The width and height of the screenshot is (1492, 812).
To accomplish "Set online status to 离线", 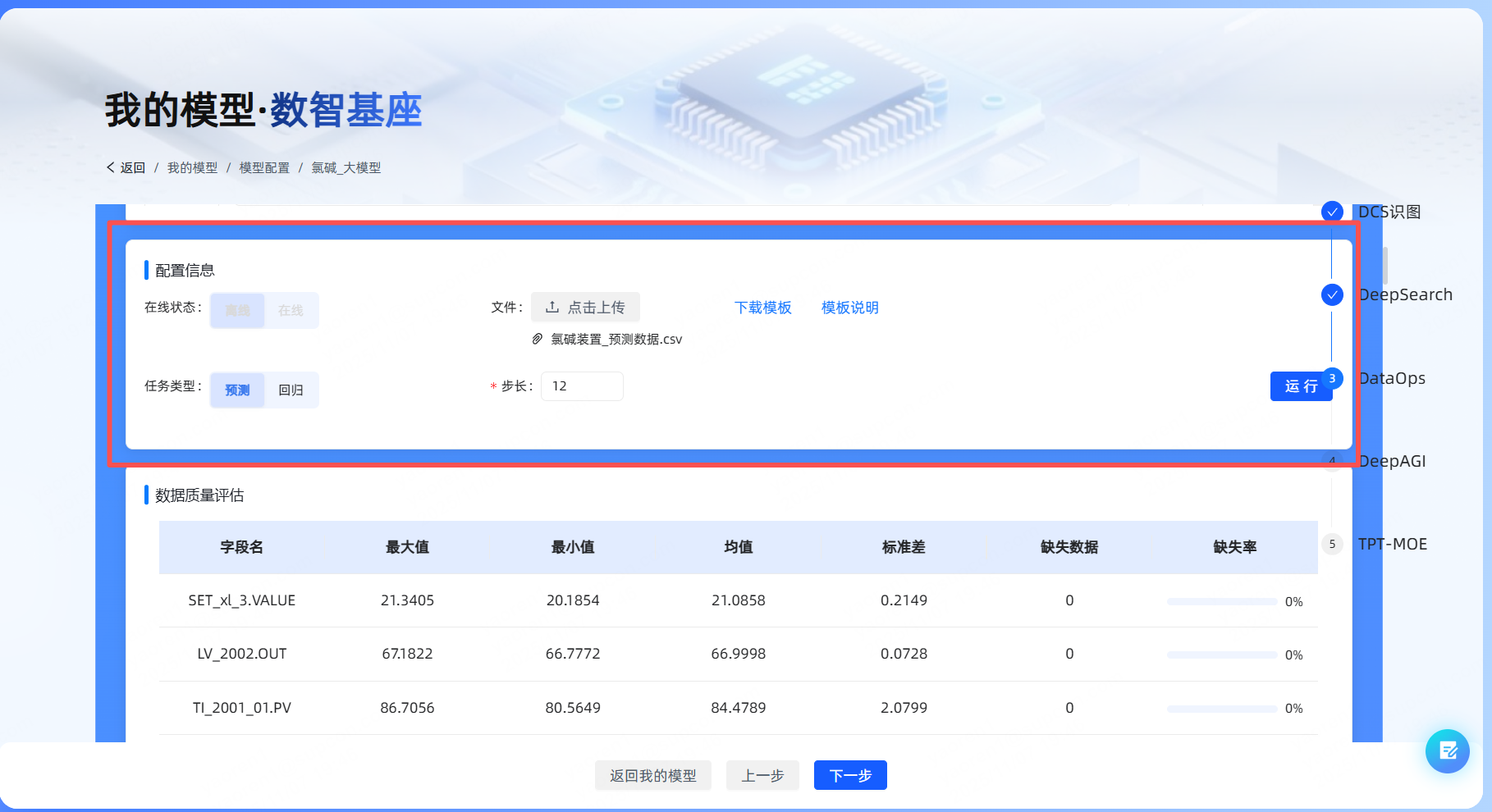I will tap(237, 310).
